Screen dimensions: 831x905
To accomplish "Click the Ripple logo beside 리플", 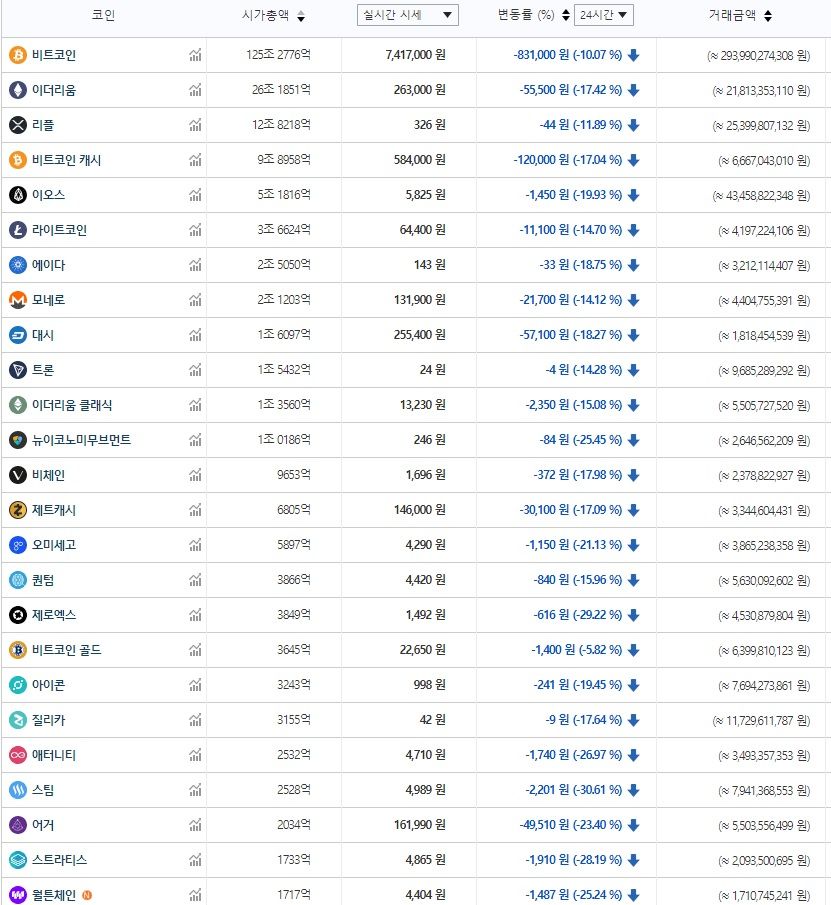I will point(18,125).
